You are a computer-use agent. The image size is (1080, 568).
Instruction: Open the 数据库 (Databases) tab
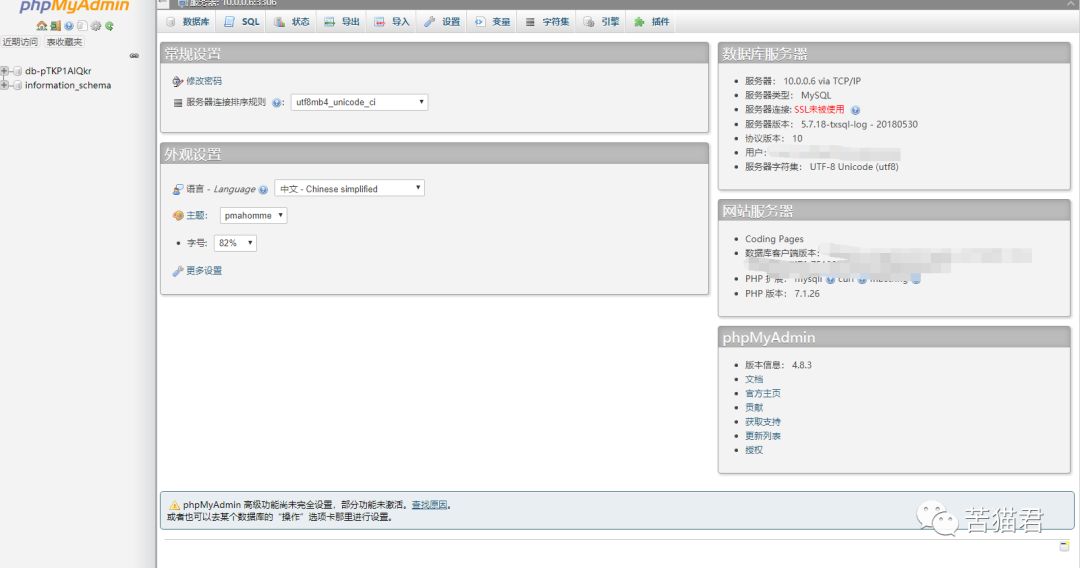pos(188,22)
